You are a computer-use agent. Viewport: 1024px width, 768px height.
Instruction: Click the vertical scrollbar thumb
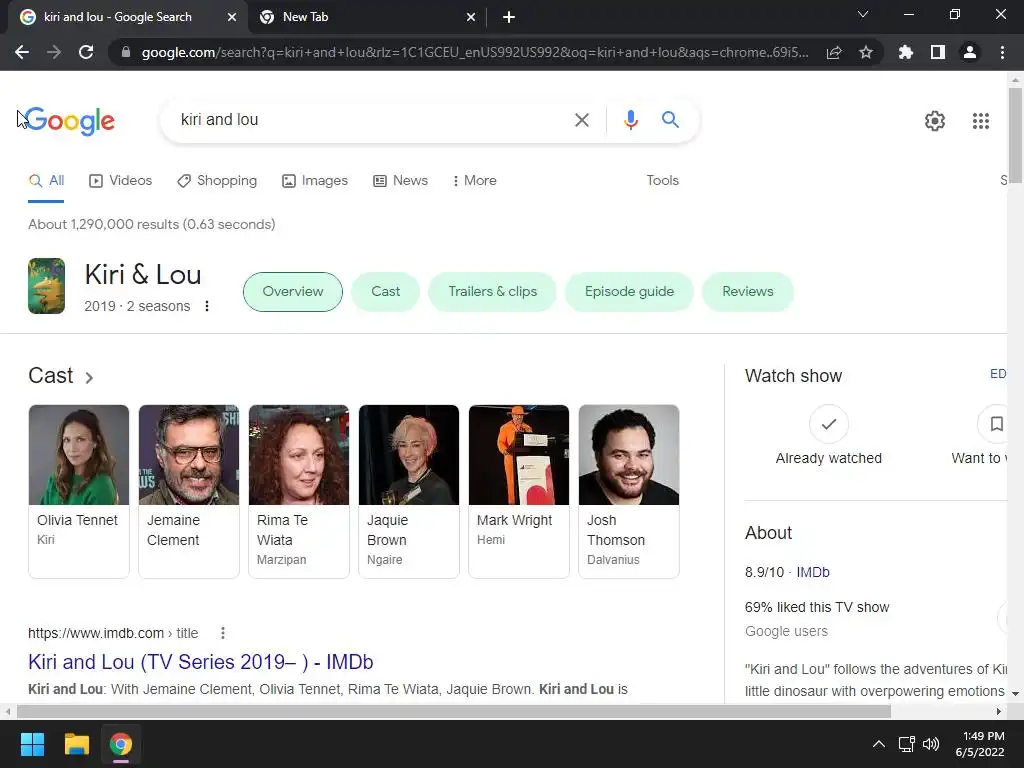pyautogui.click(x=1015, y=135)
